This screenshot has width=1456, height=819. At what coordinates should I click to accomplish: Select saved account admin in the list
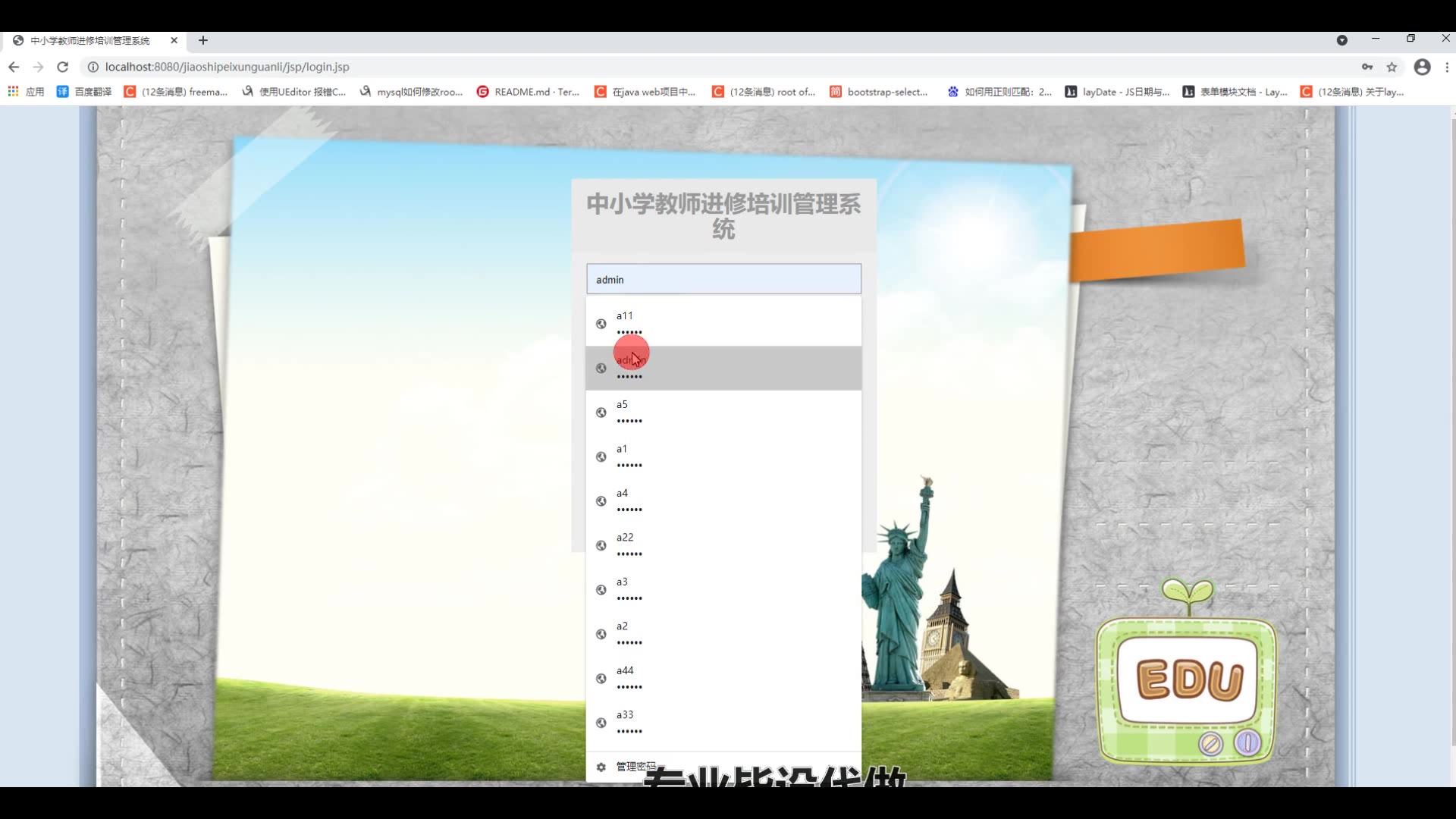click(723, 368)
